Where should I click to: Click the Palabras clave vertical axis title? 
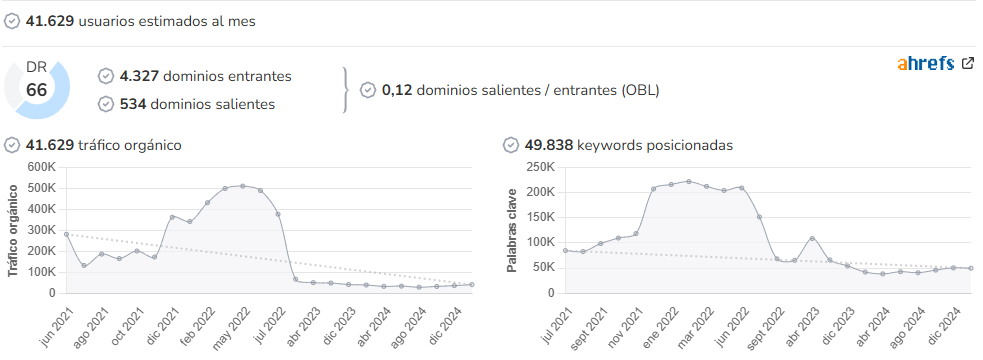tap(512, 231)
